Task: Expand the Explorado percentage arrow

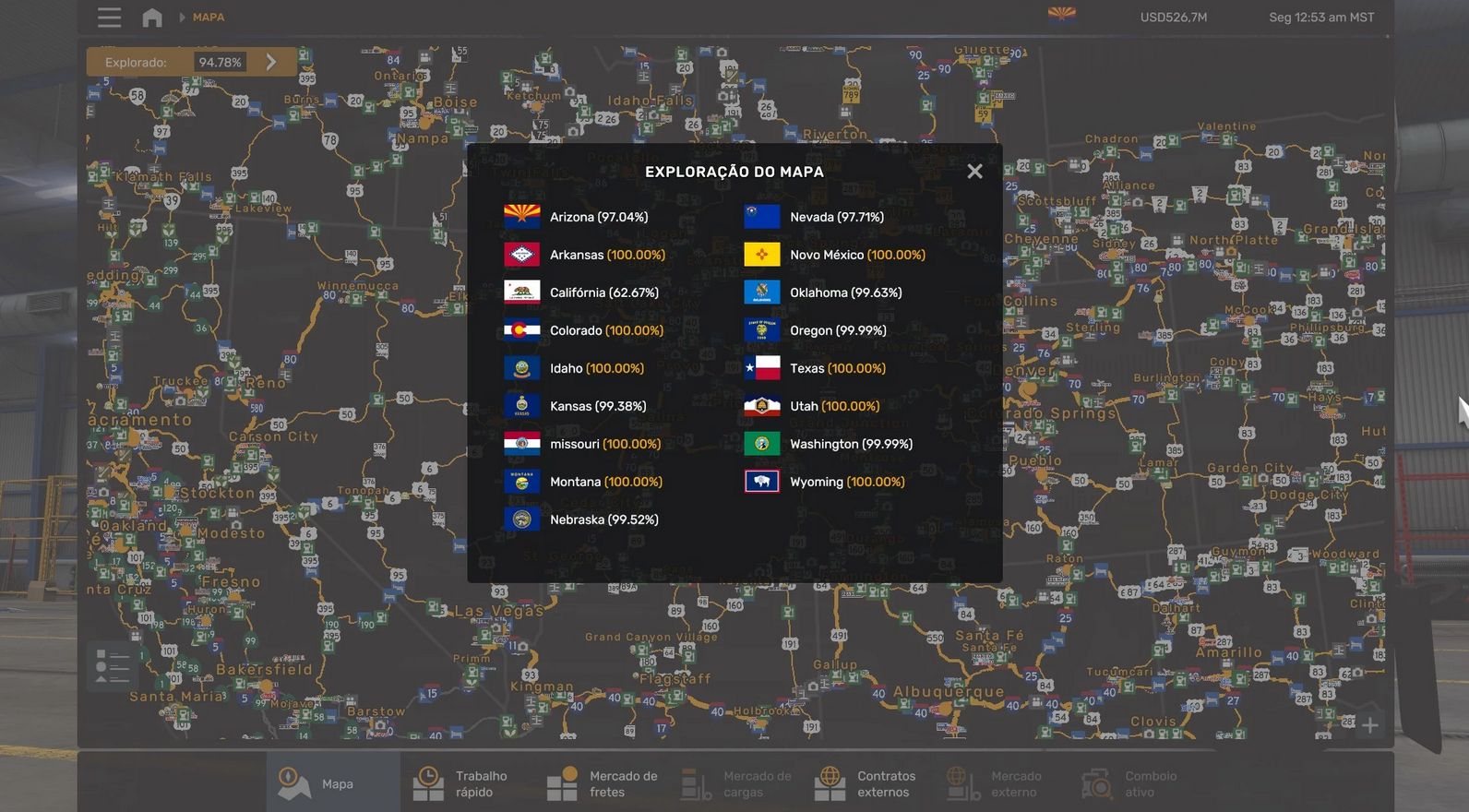Action: click(x=271, y=62)
